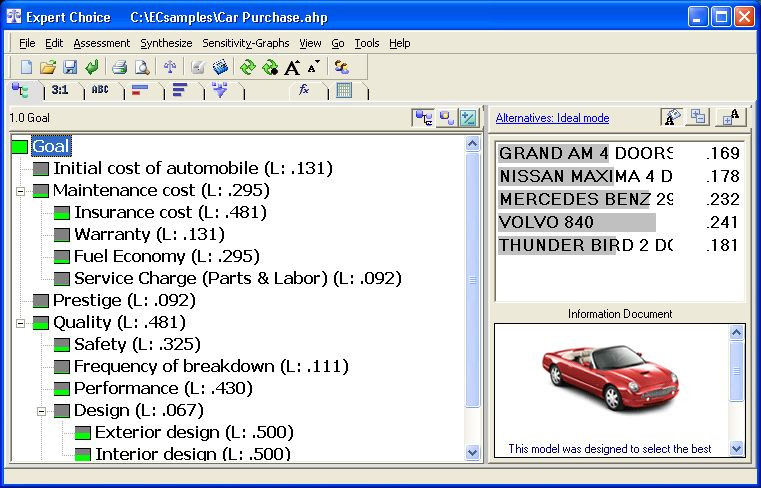Open the File menu
Screen dimensions: 761x488
pyautogui.click(x=27, y=43)
